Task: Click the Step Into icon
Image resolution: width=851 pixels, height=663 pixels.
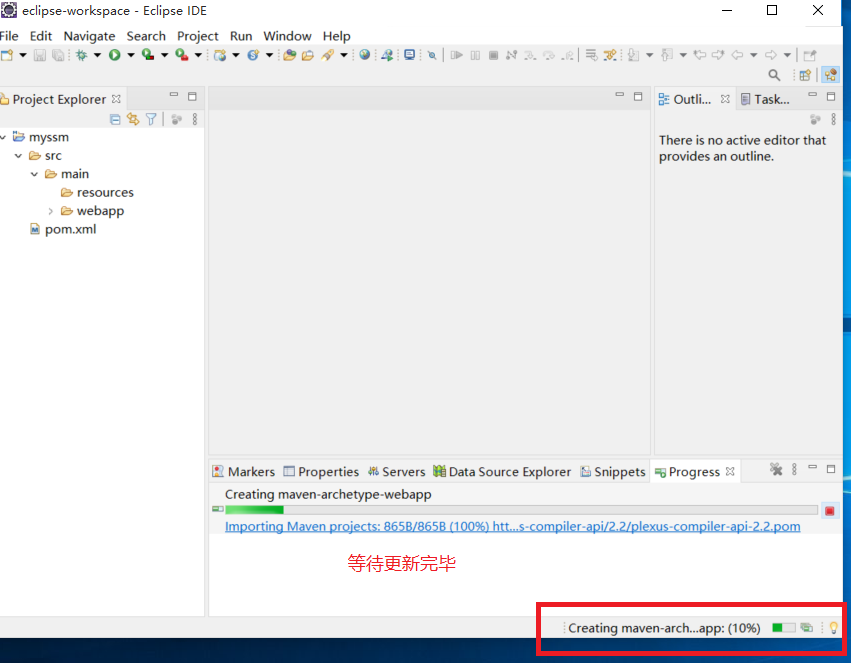Action: point(530,55)
